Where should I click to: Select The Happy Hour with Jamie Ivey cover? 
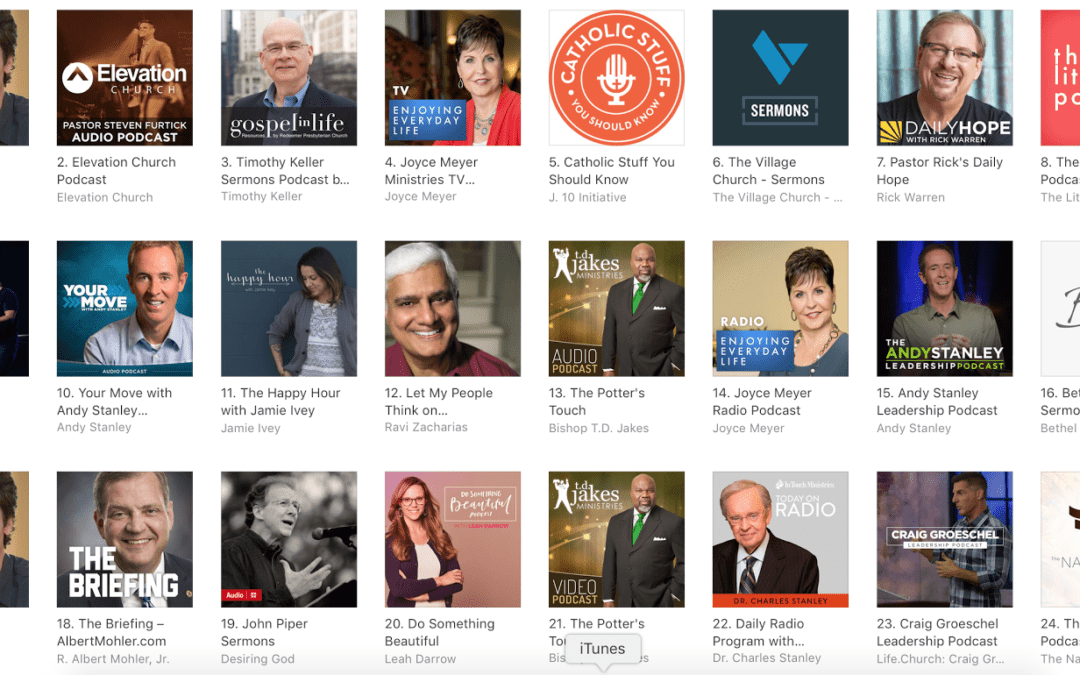click(289, 309)
